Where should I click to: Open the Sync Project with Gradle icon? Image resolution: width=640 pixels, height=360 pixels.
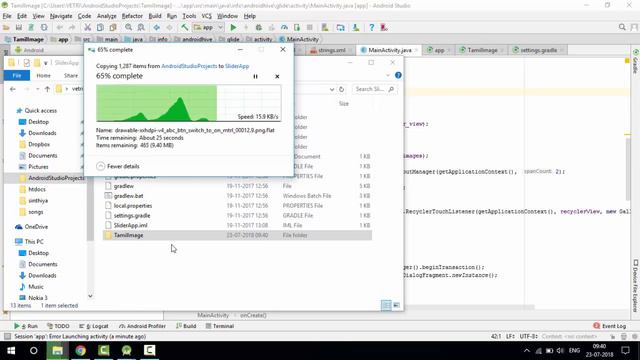340,27
